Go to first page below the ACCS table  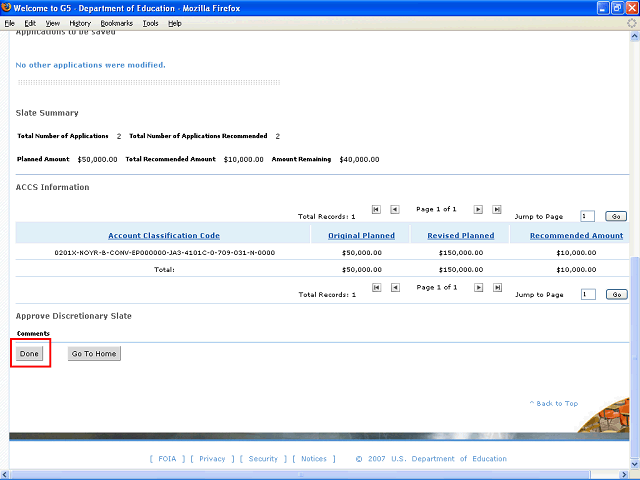click(x=376, y=287)
